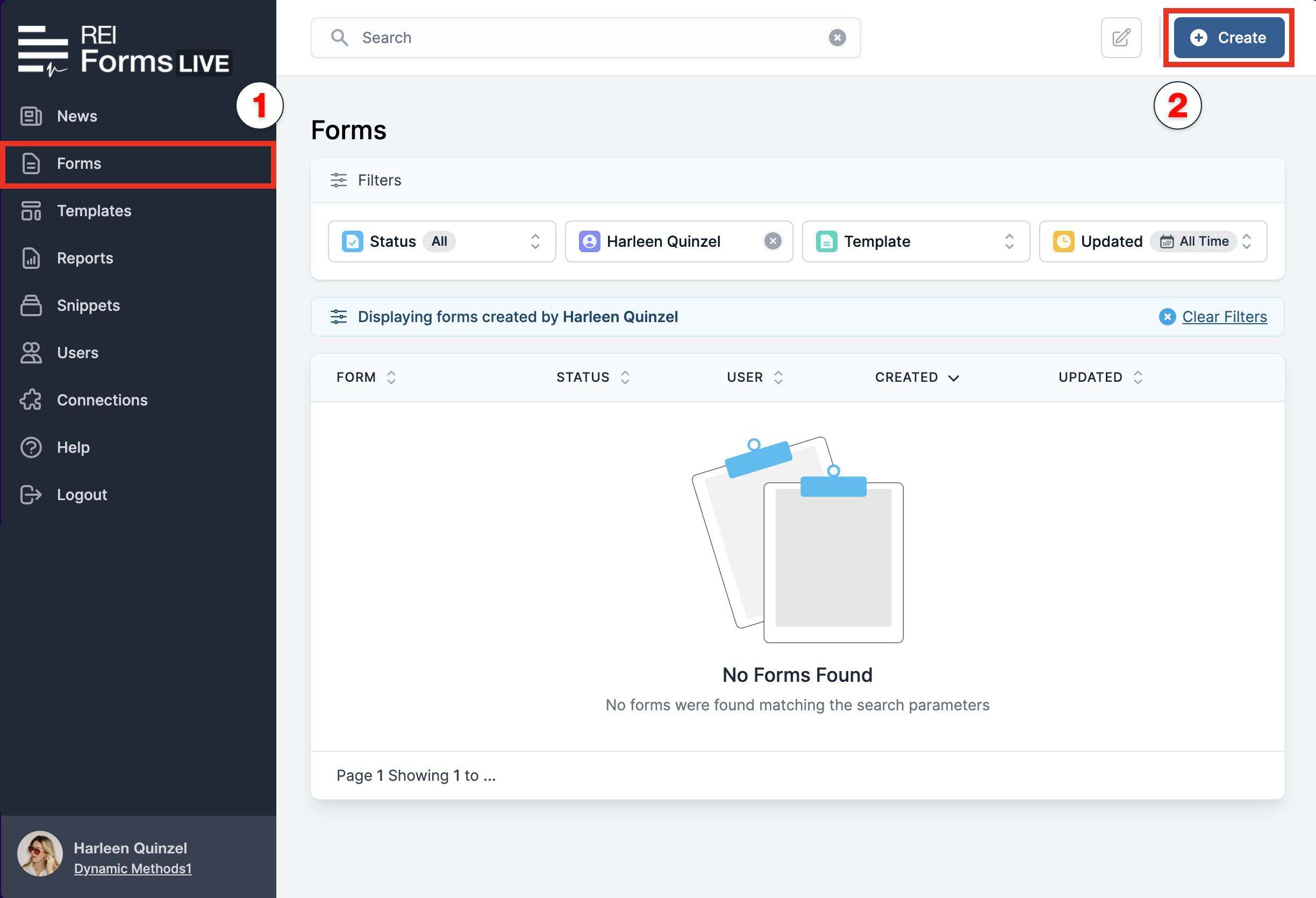Viewport: 1316px width, 898px height.
Task: Remove Harleen Quinzel user filter
Action: click(x=773, y=241)
